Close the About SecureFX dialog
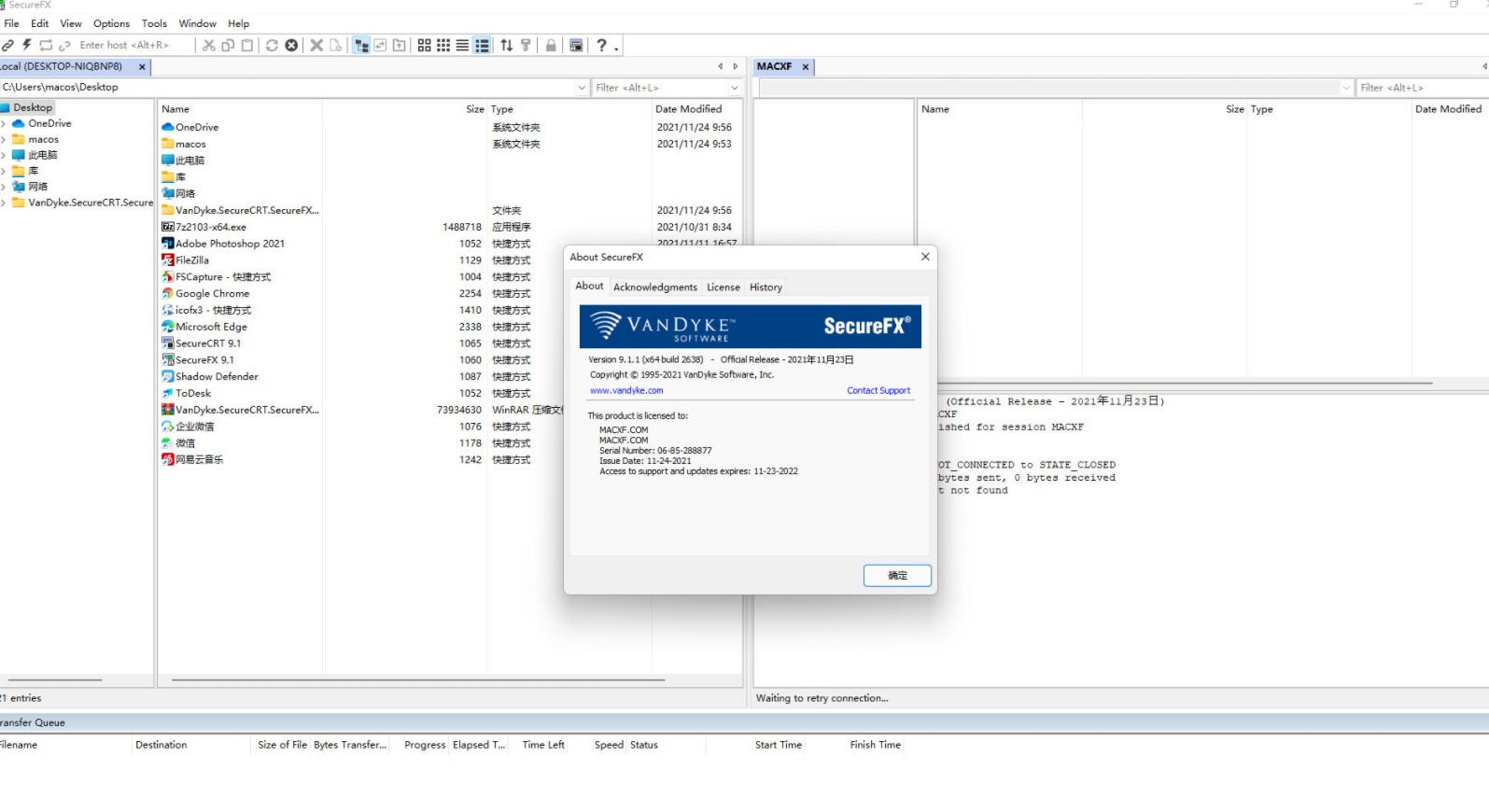 point(925,257)
